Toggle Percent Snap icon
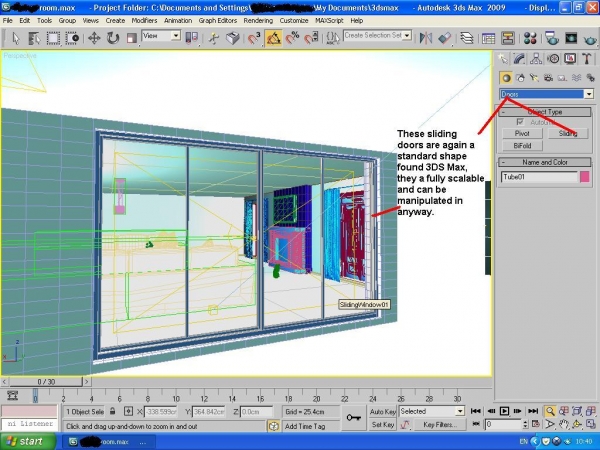Image resolution: width=600 pixels, height=450 pixels. (x=292, y=38)
